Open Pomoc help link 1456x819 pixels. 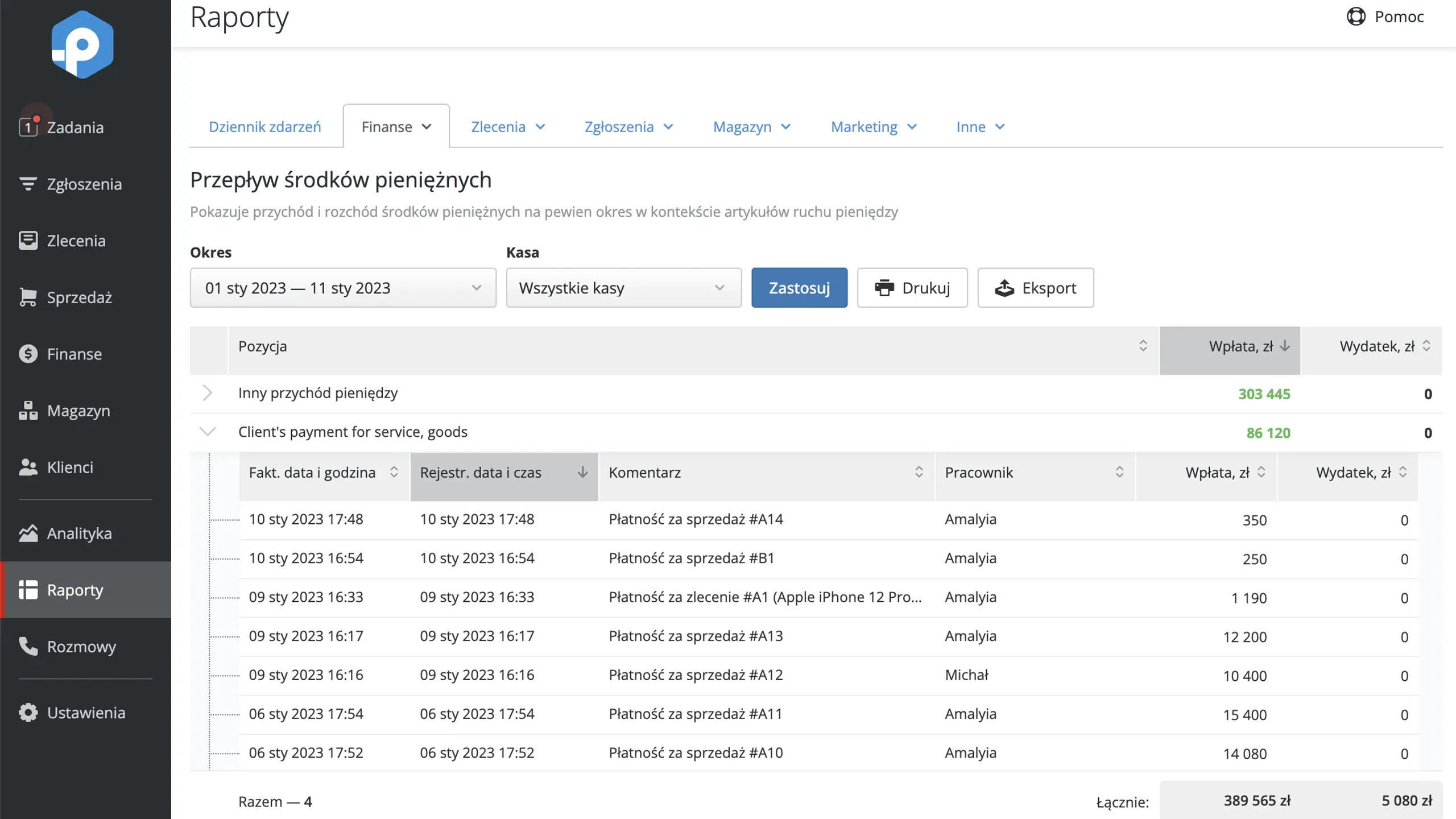[x=1385, y=16]
